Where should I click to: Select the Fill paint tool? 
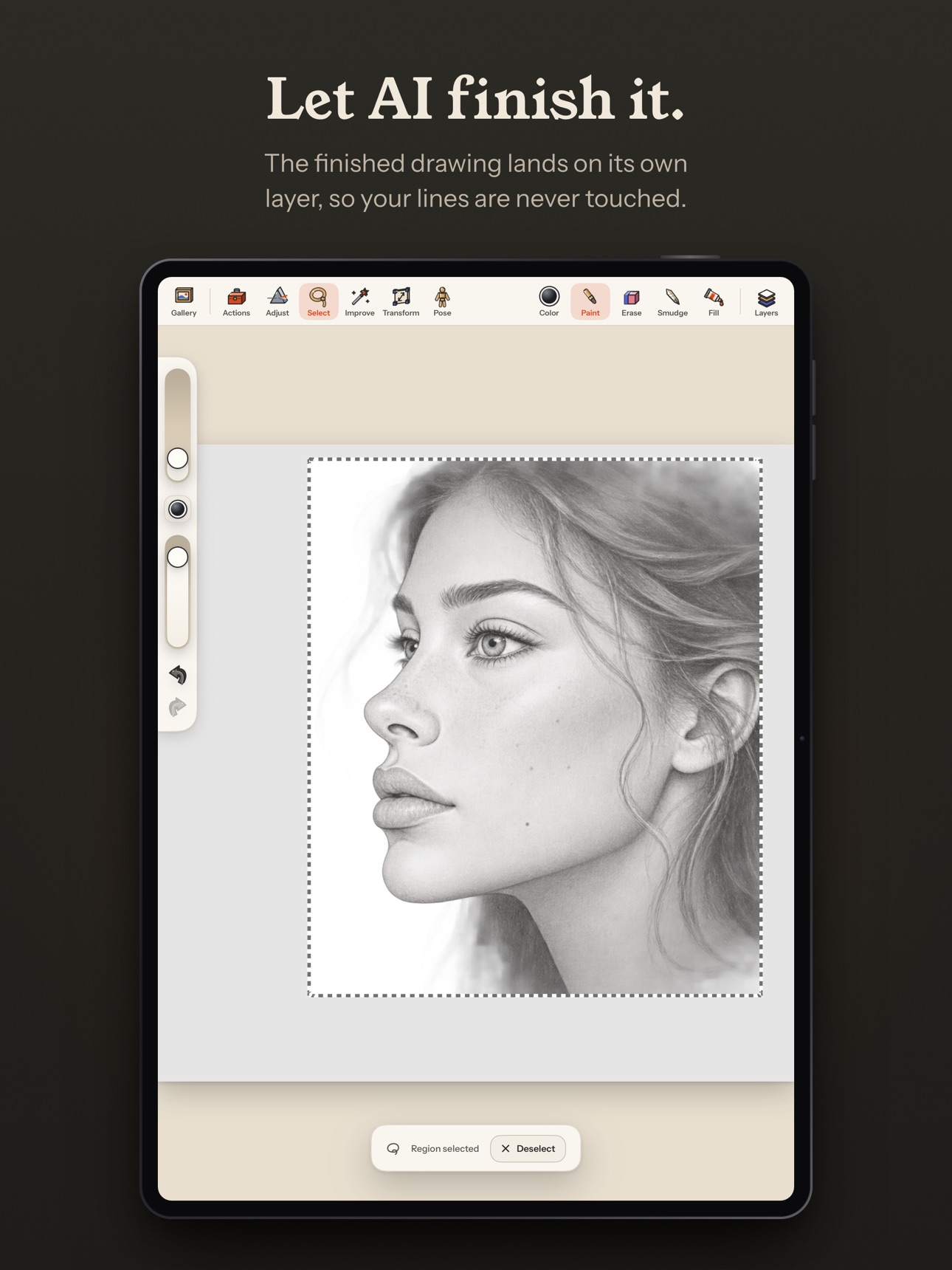(714, 302)
